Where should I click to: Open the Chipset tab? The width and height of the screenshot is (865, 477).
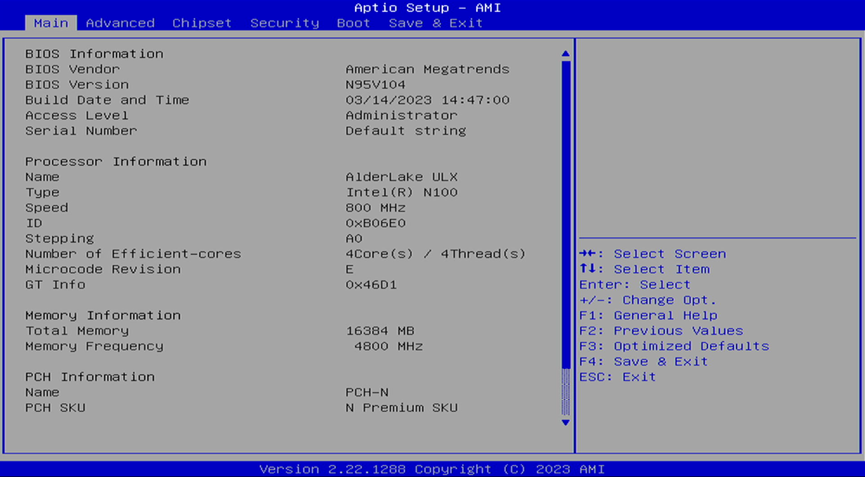tap(202, 23)
